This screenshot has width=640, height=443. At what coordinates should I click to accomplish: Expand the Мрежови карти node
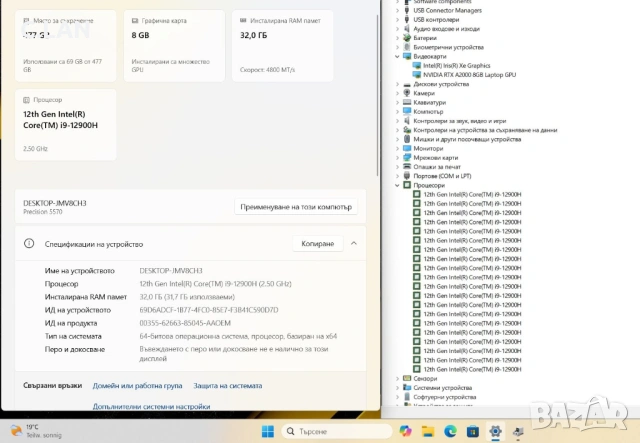397,158
